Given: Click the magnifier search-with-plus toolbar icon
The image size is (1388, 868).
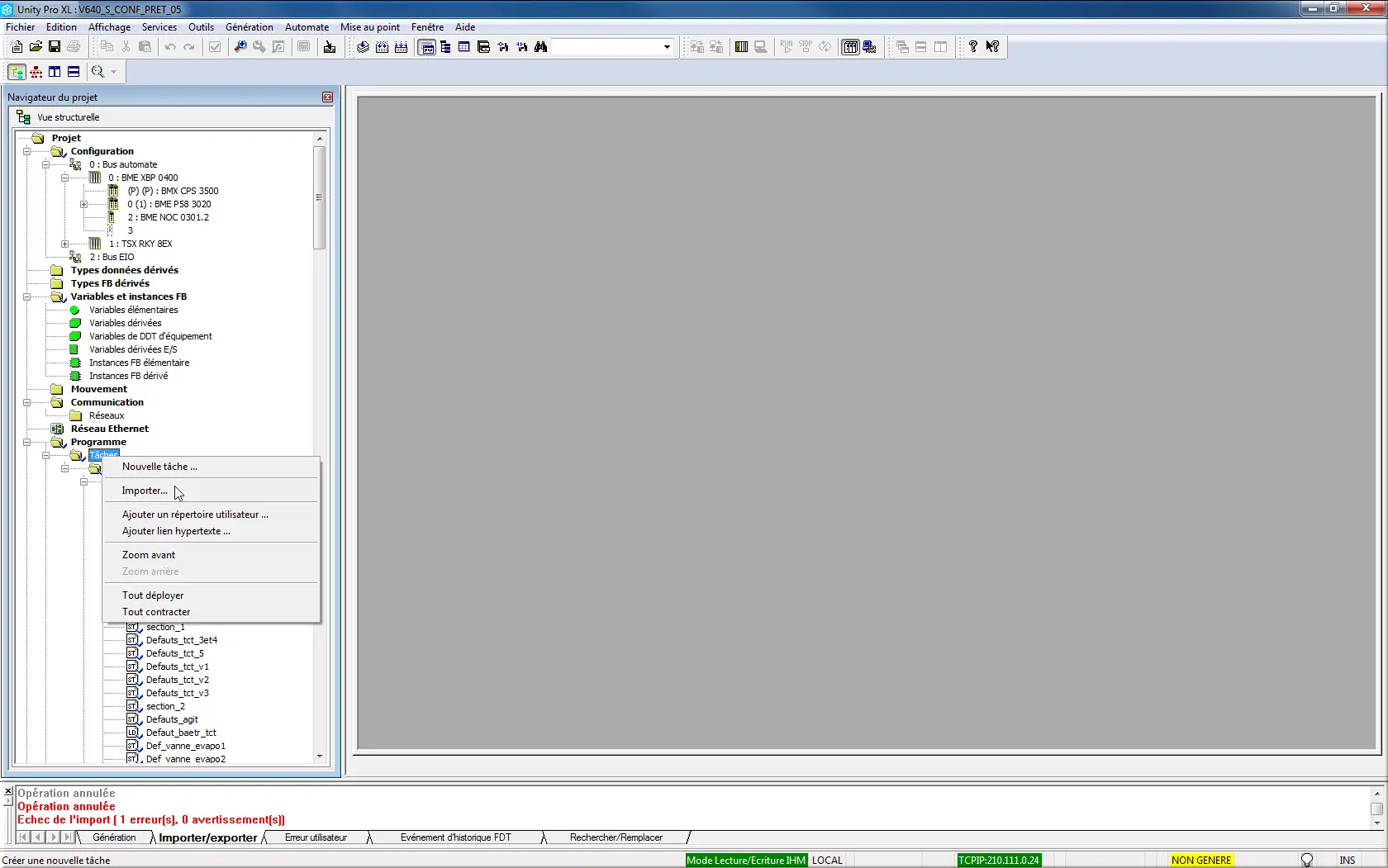Looking at the screenshot, I should pos(240,47).
